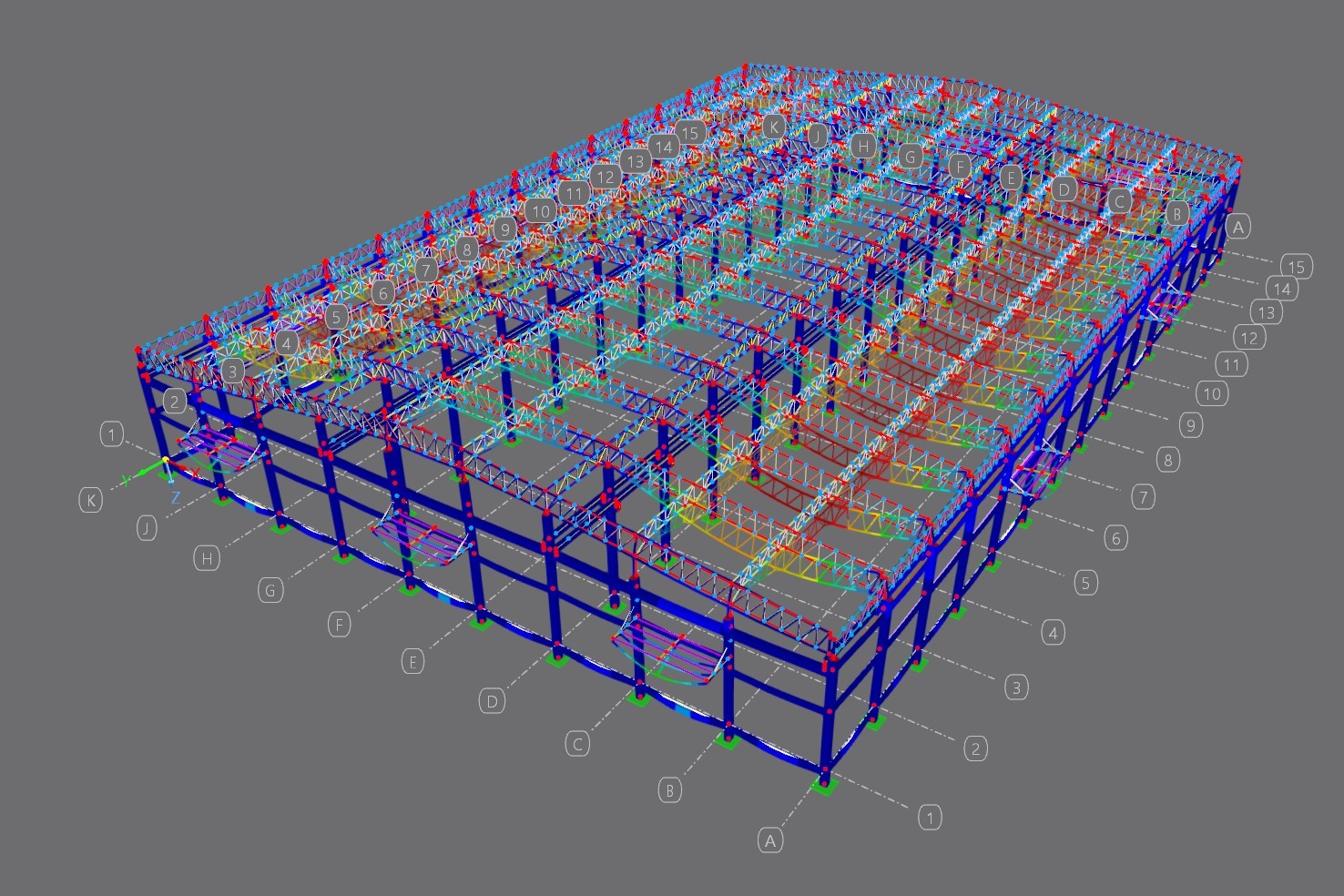Select grid bubble K near the axis origin

(90, 500)
